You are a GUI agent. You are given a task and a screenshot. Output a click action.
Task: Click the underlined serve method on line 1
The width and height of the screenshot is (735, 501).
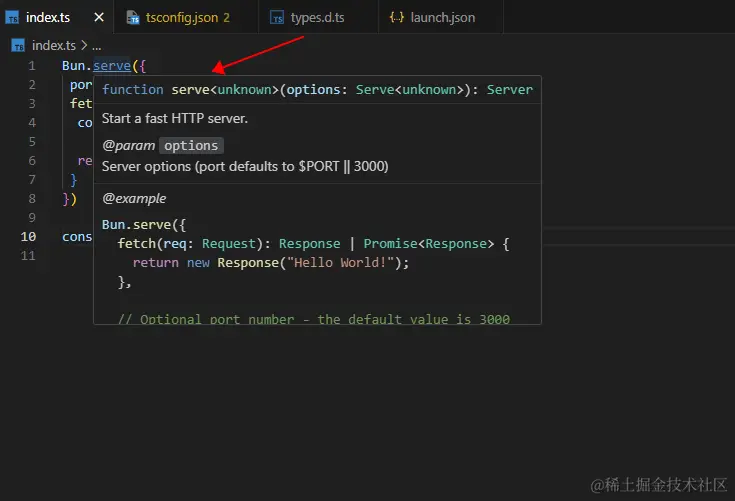[112, 66]
